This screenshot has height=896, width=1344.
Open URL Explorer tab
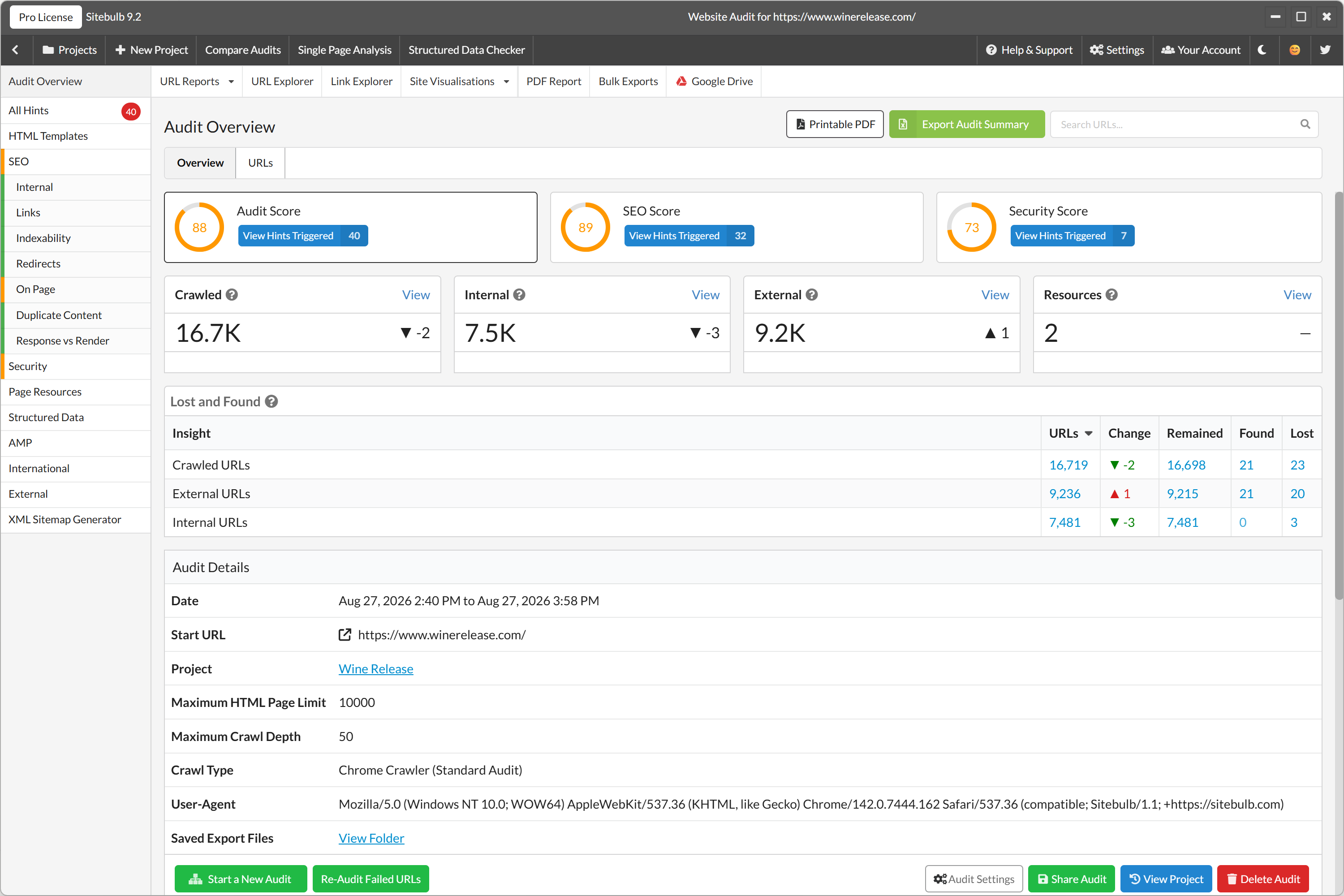(x=282, y=81)
